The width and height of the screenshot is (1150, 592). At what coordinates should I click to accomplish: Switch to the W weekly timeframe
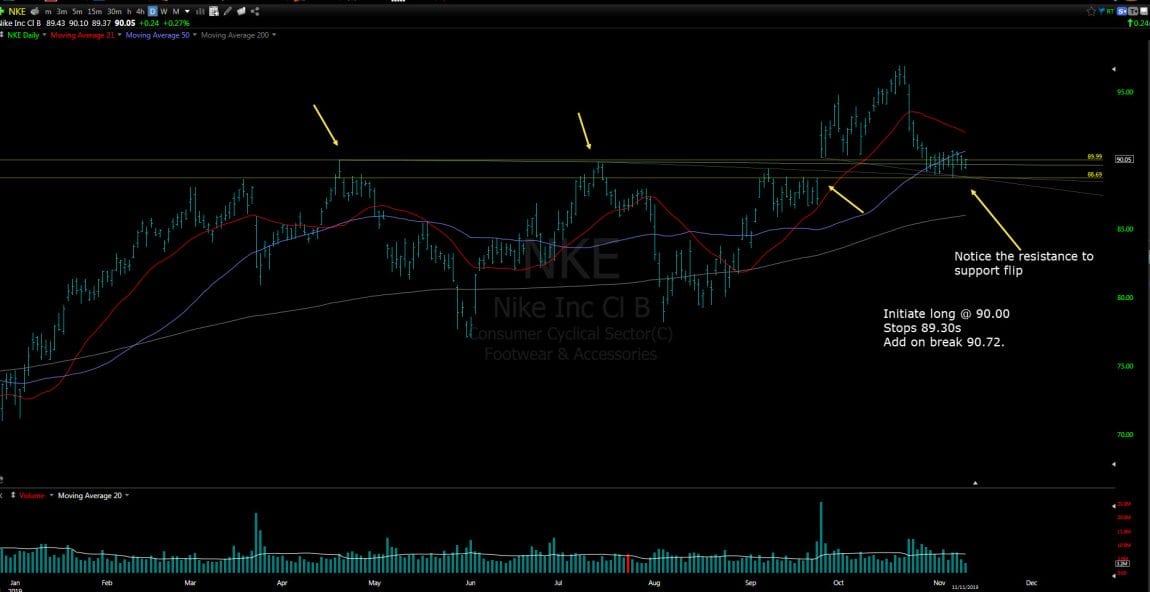[x=164, y=12]
